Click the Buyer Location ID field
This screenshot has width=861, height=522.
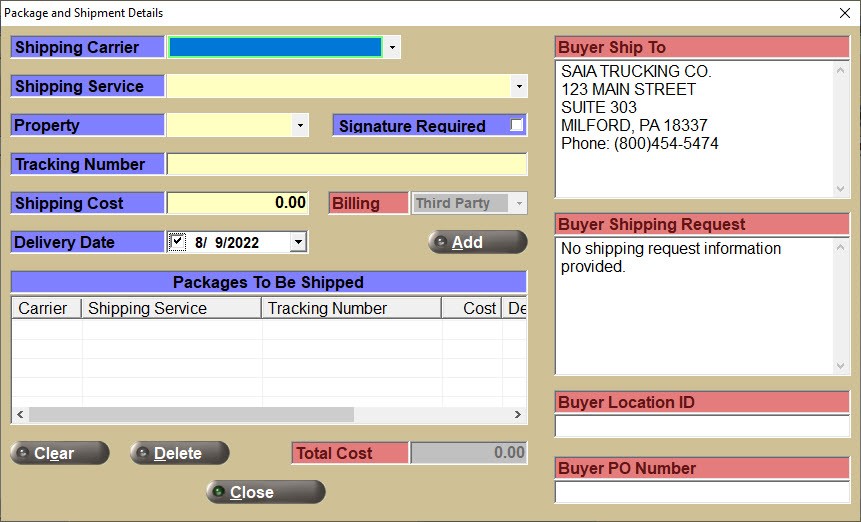click(x=701, y=426)
